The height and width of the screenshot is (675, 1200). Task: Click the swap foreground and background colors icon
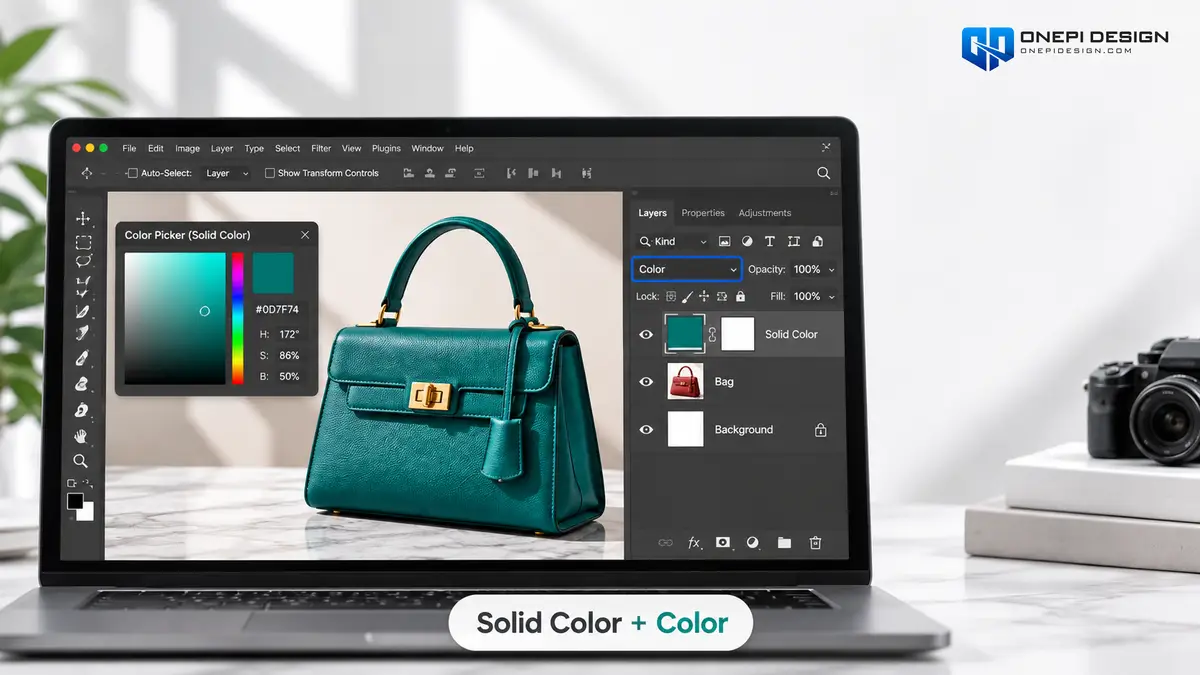pos(89,483)
